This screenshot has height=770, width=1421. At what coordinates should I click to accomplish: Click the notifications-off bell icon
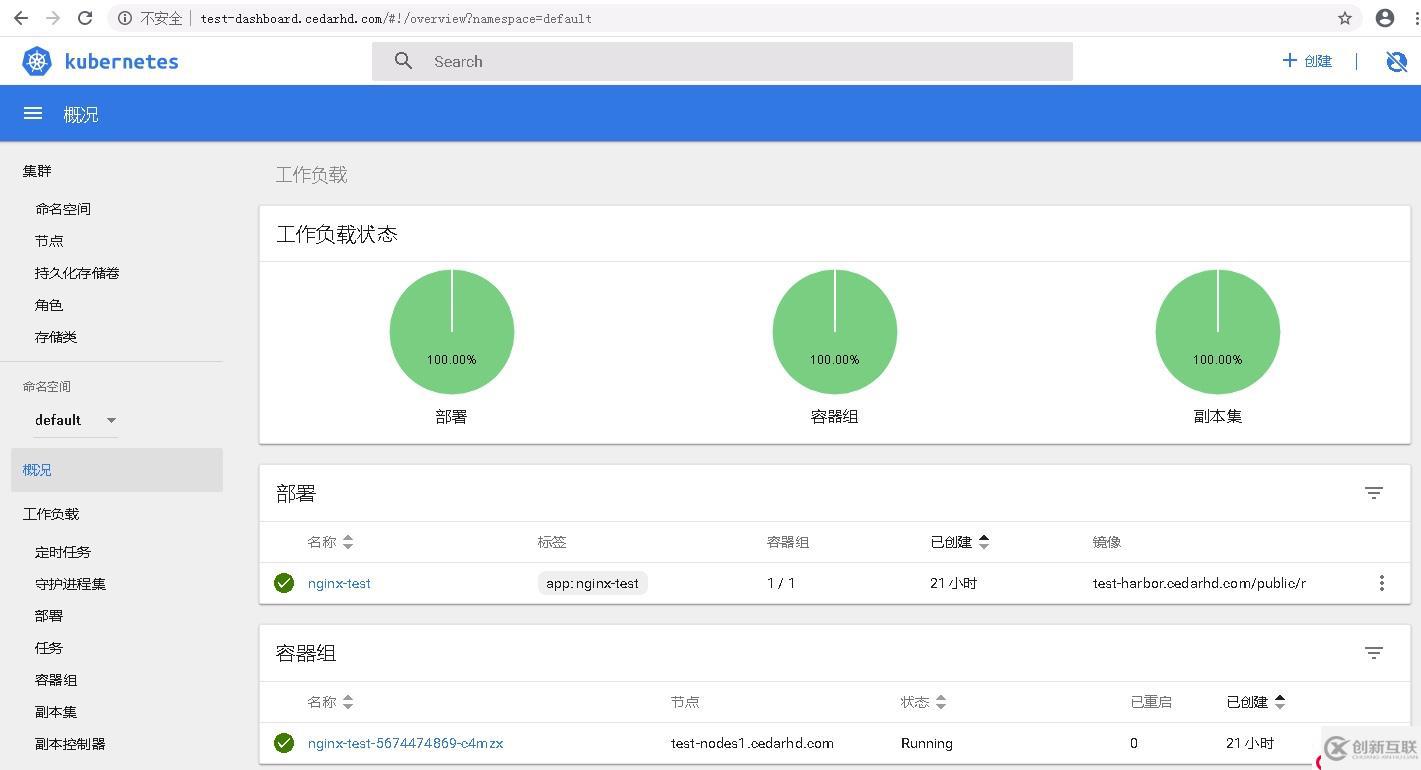coord(1397,61)
